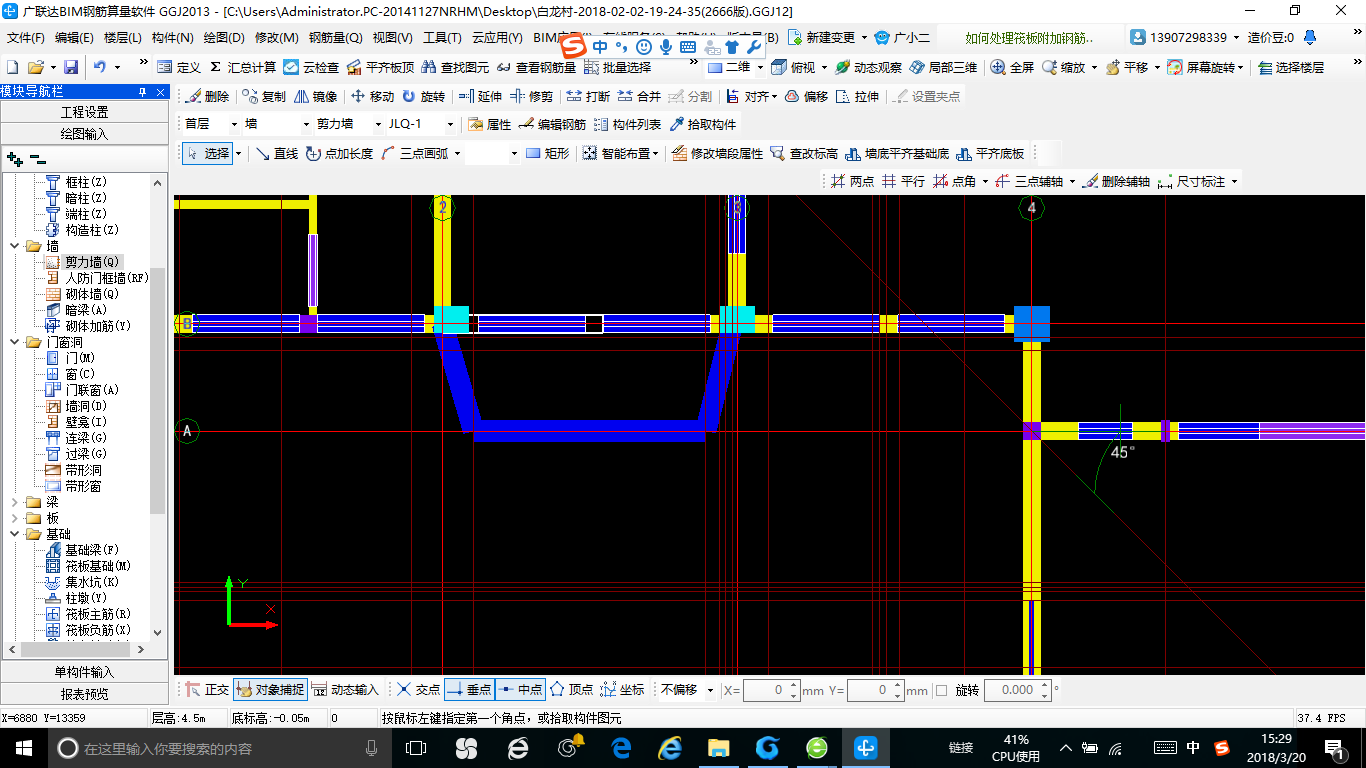This screenshot has height=768, width=1366.
Task: Open 属性 properties panel
Action: (x=490, y=124)
